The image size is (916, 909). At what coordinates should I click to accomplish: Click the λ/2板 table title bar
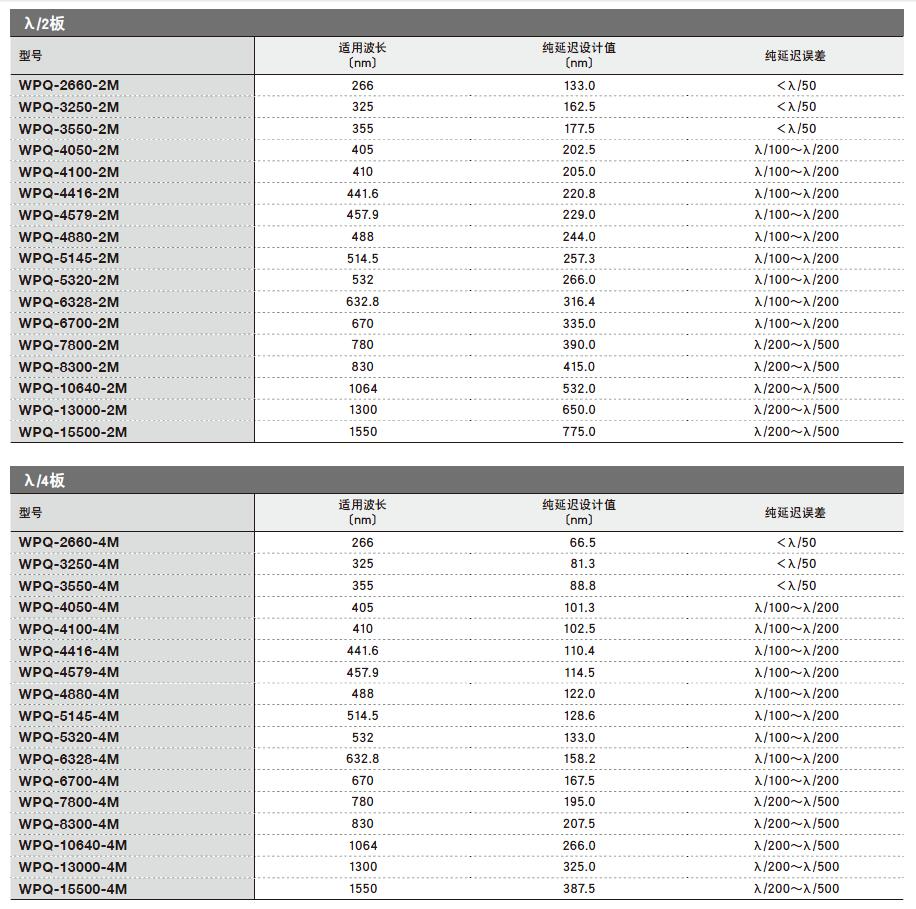tap(457, 24)
